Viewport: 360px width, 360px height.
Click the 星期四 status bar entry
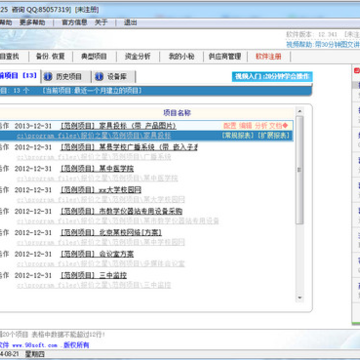tap(35, 354)
